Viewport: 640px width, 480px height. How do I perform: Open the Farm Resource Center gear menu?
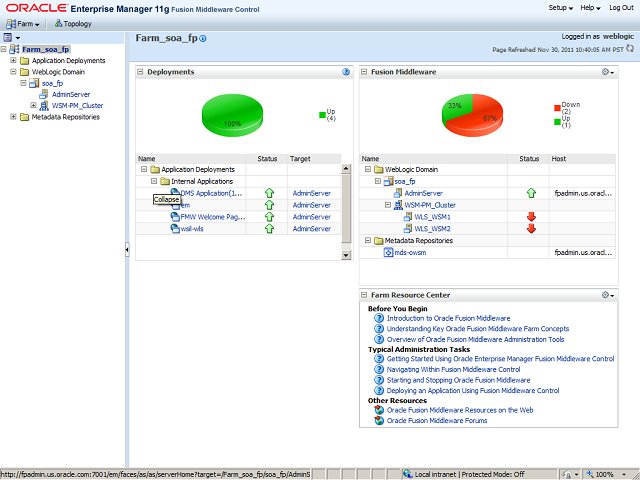pyautogui.click(x=607, y=295)
